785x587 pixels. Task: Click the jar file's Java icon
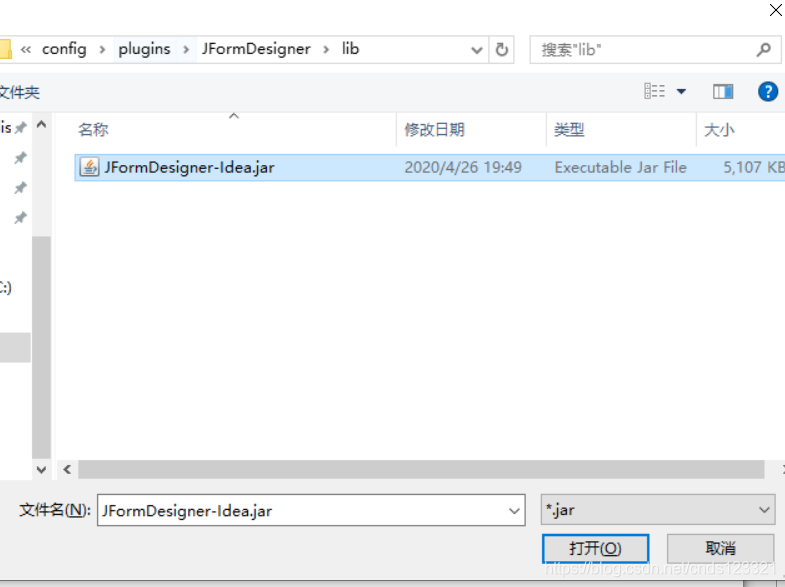pos(89,167)
